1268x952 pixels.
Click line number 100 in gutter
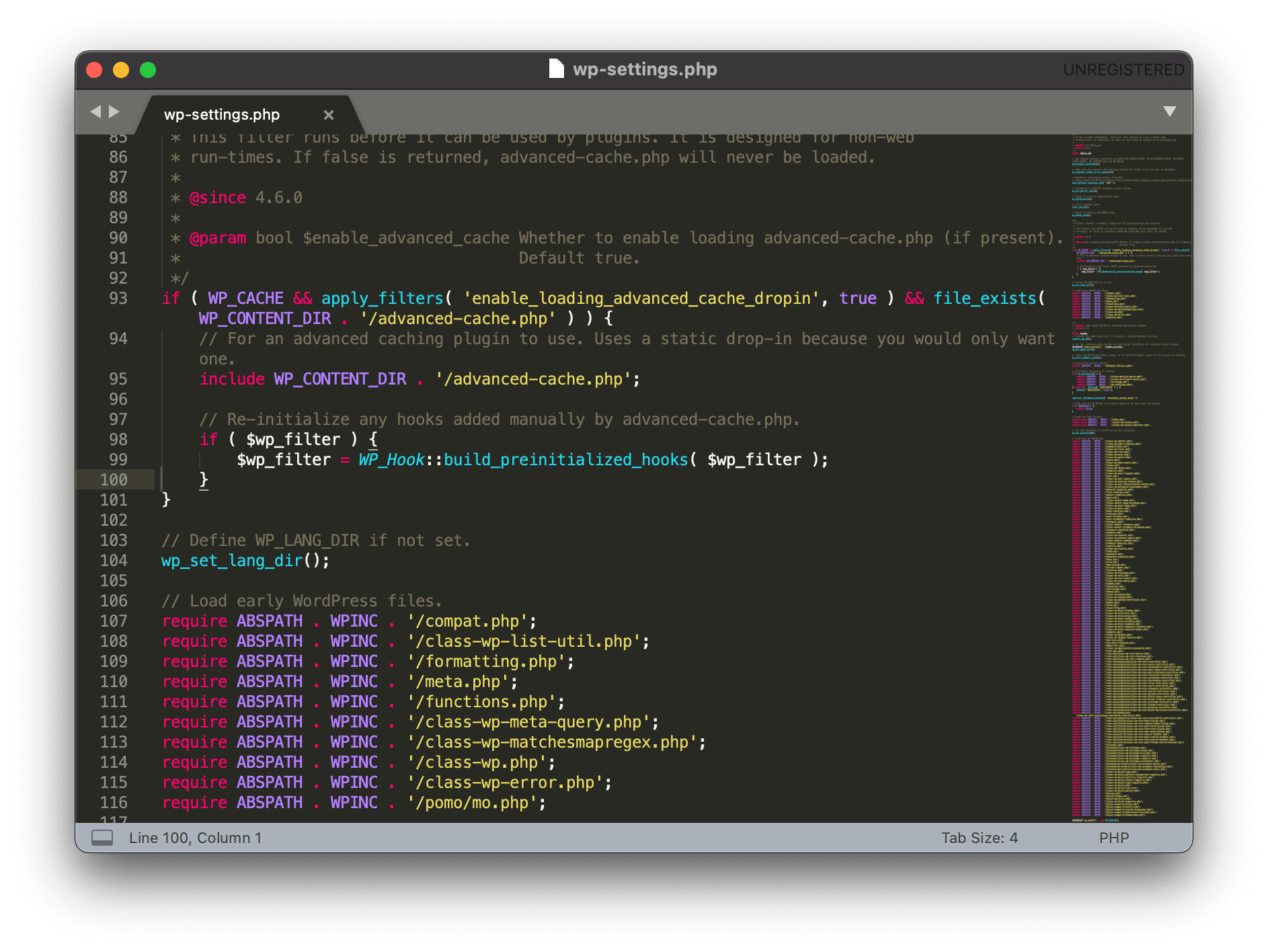pyautogui.click(x=114, y=480)
